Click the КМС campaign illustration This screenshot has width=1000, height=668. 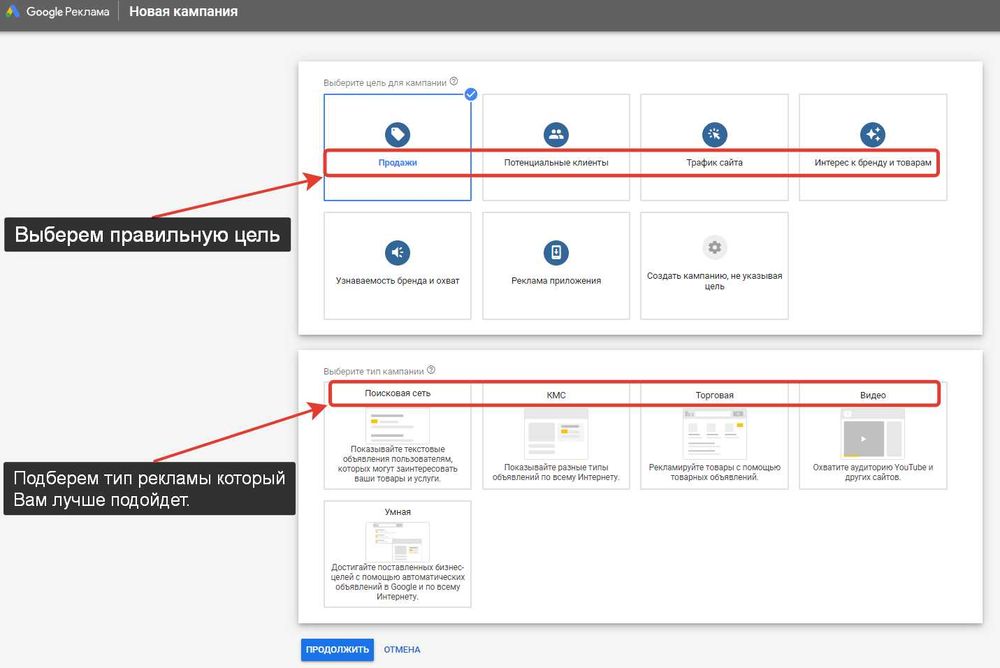point(556,434)
